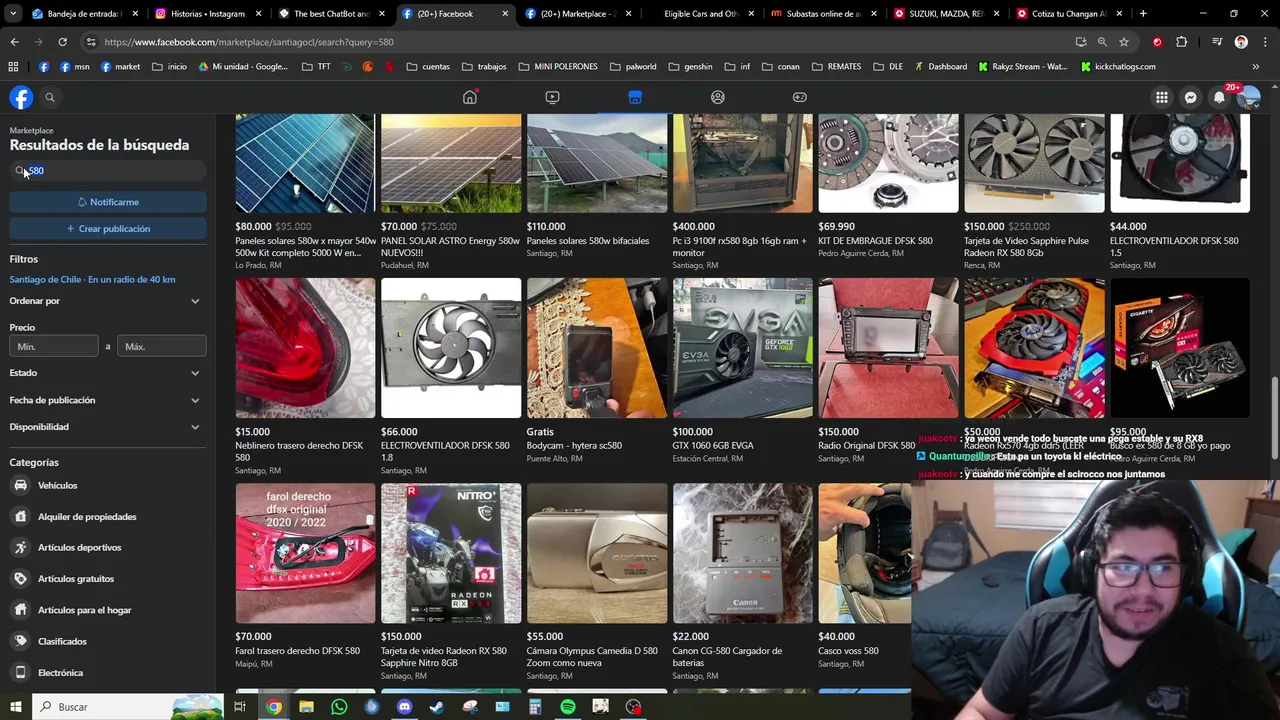Click the Facebook logo

click(x=21, y=97)
